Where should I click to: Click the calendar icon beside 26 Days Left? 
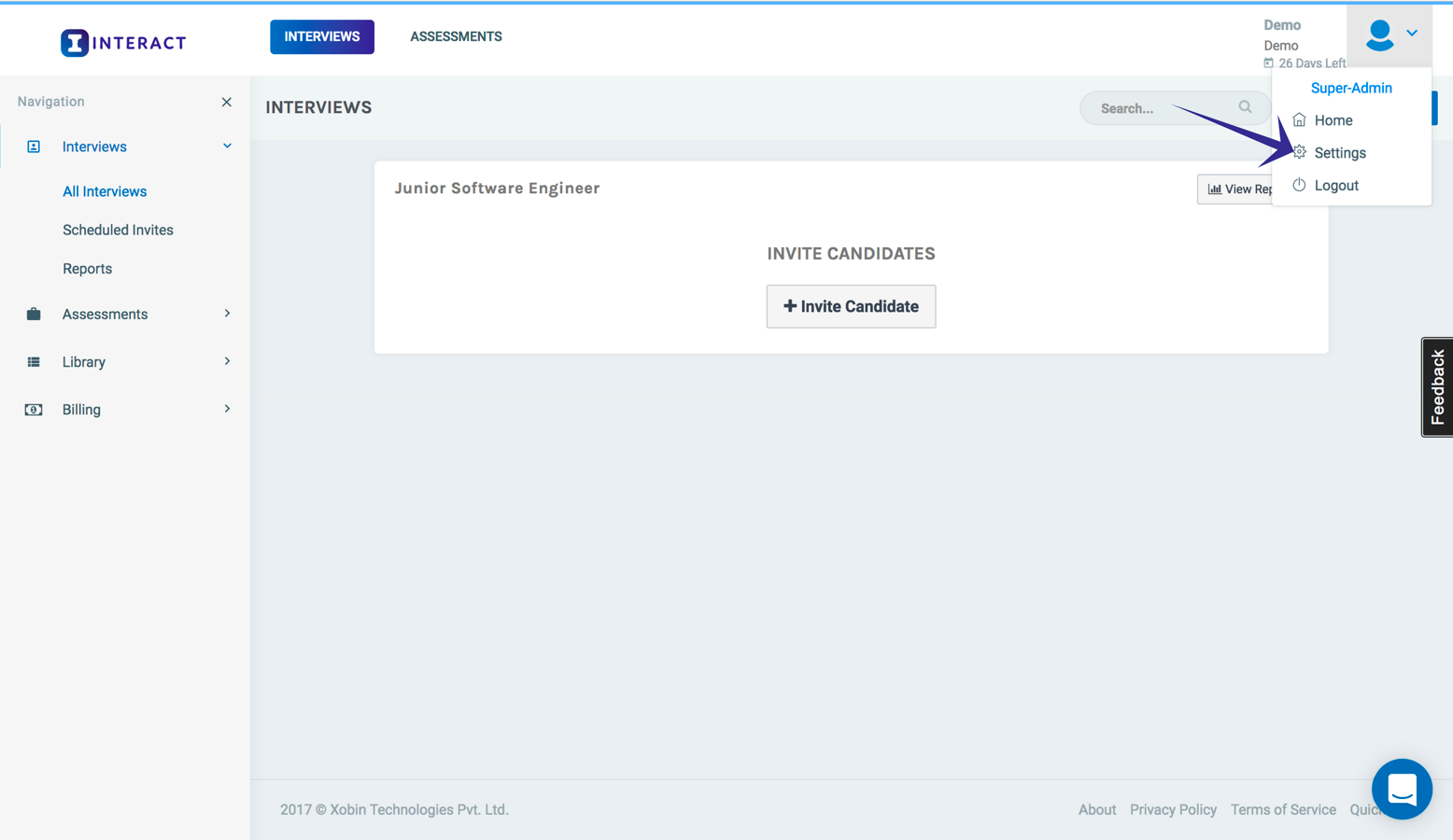1268,63
